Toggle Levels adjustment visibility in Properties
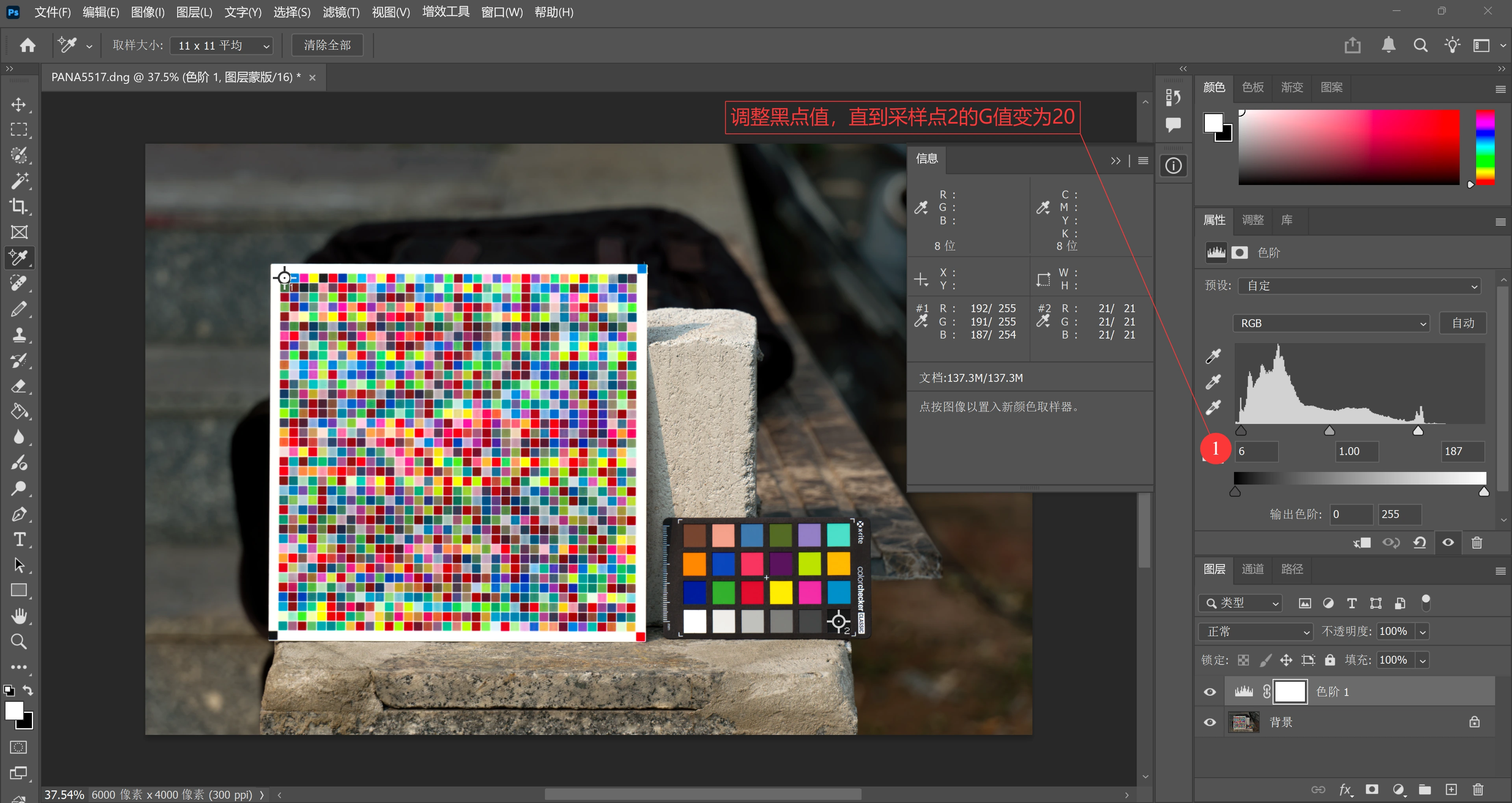This screenshot has height=803, width=1512. [1448, 542]
